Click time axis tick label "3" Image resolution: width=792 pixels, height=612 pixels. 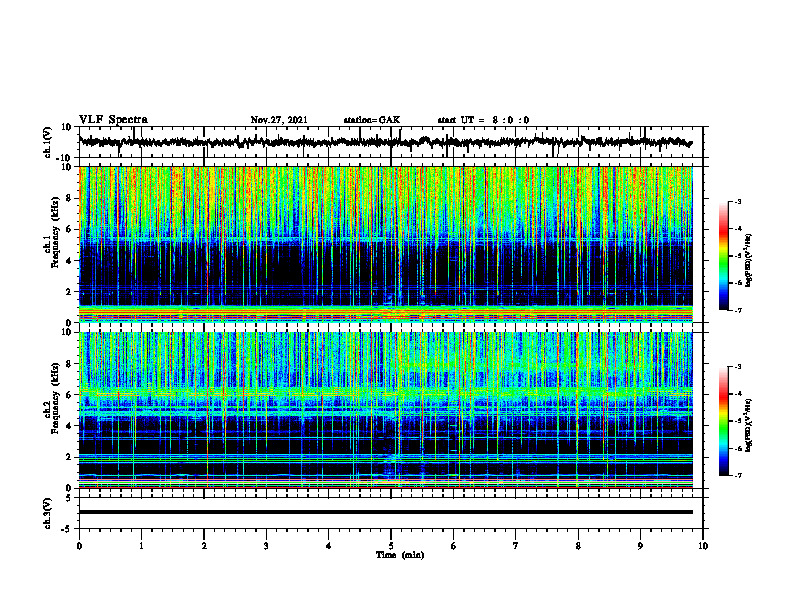point(266,546)
